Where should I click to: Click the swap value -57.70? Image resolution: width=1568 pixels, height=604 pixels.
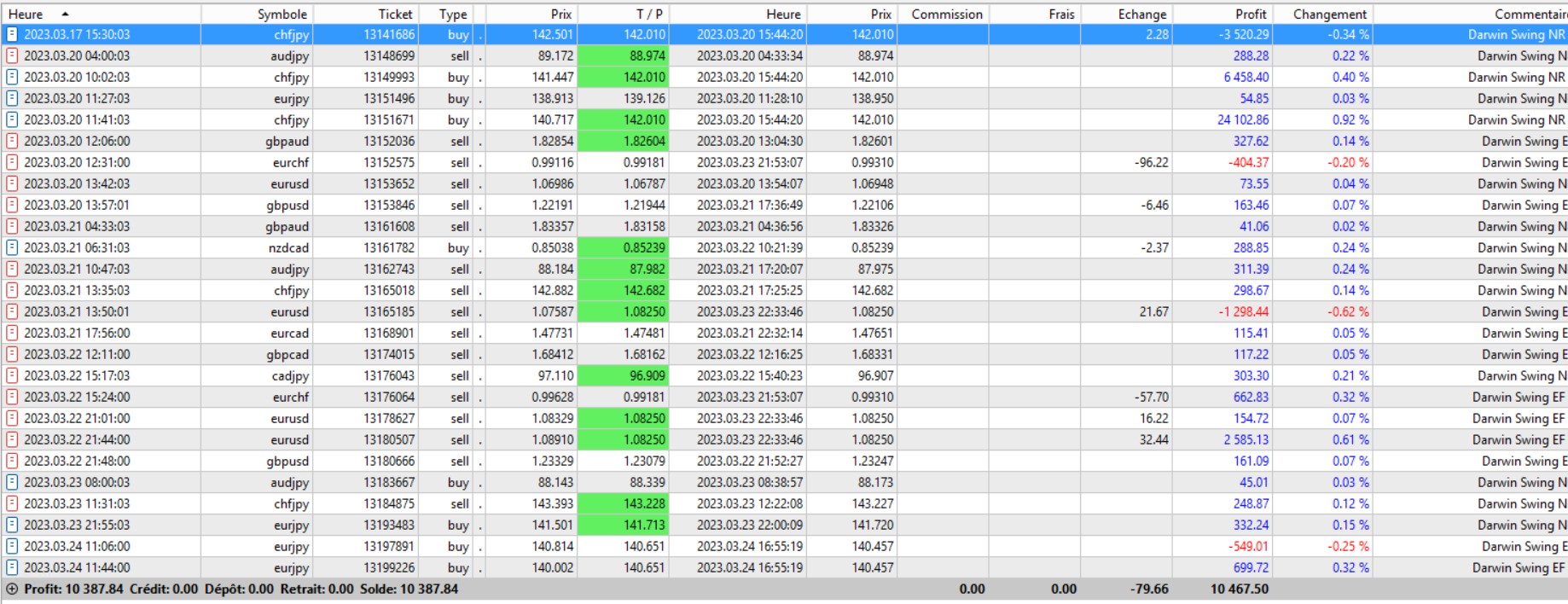click(x=1152, y=397)
